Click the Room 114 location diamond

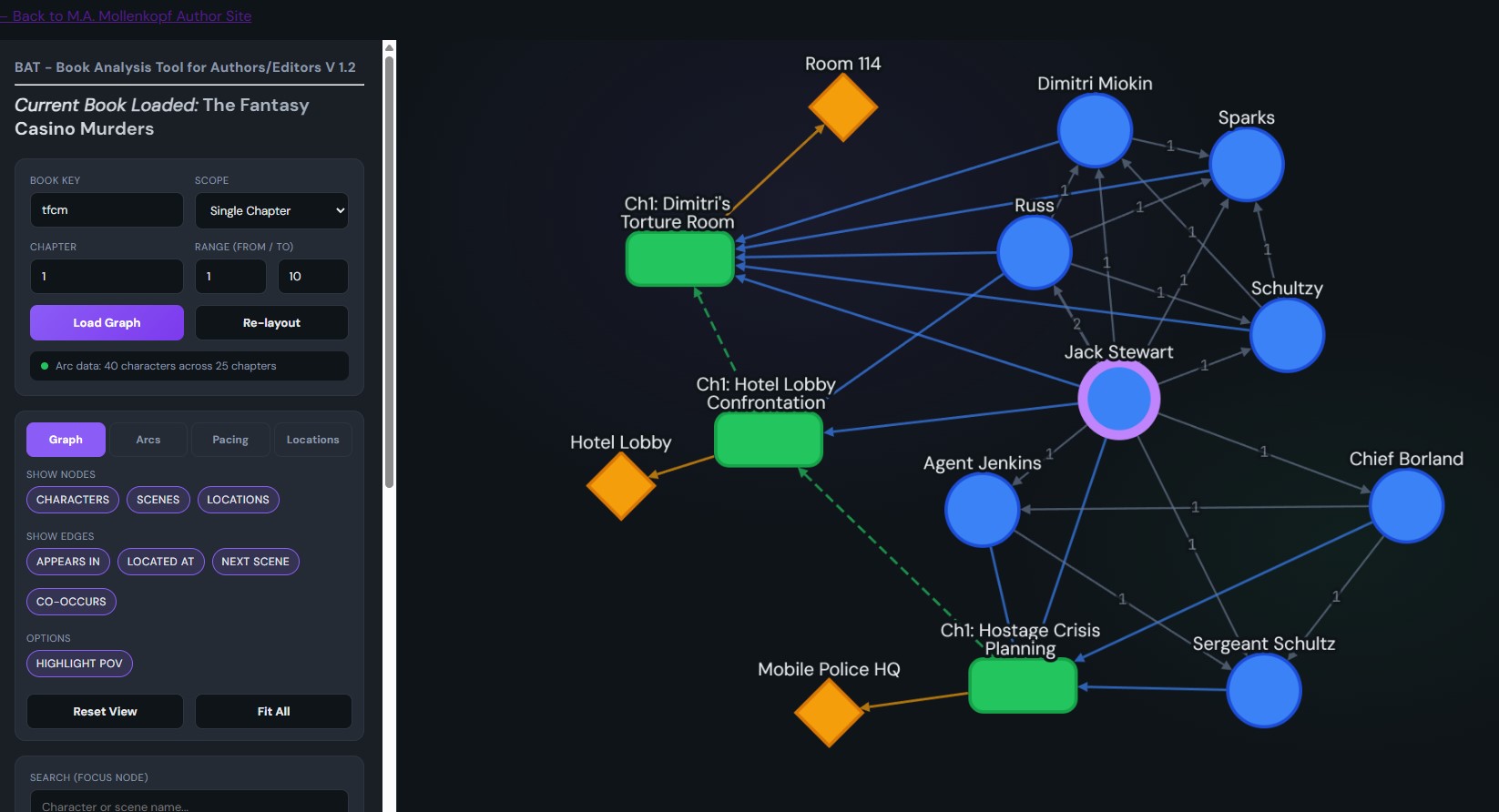842,107
